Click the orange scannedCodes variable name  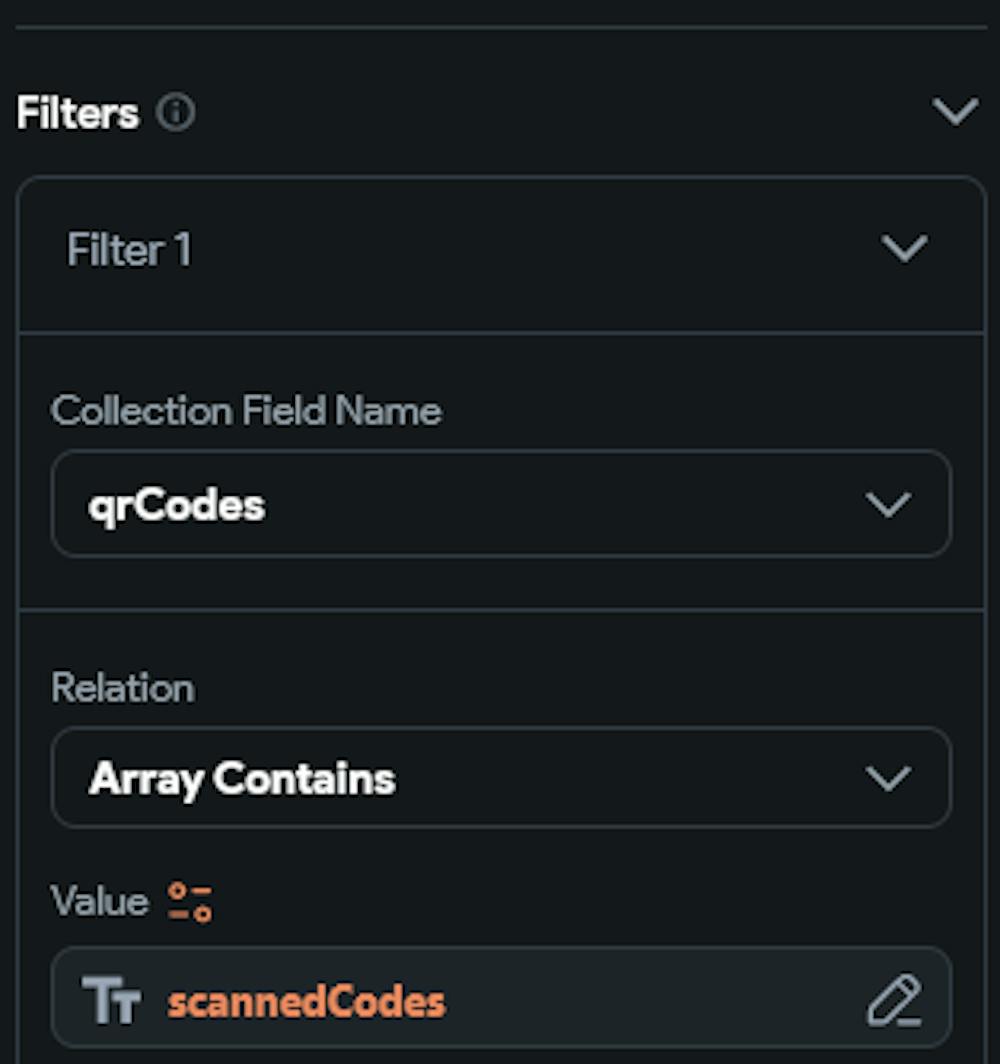pyautogui.click(x=306, y=1001)
